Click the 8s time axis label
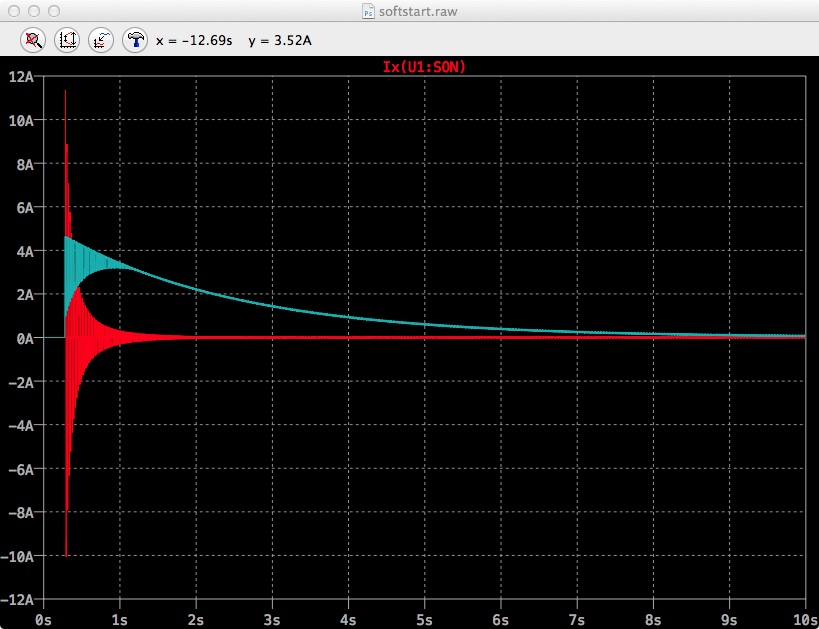The width and height of the screenshot is (819, 629). pos(653,620)
